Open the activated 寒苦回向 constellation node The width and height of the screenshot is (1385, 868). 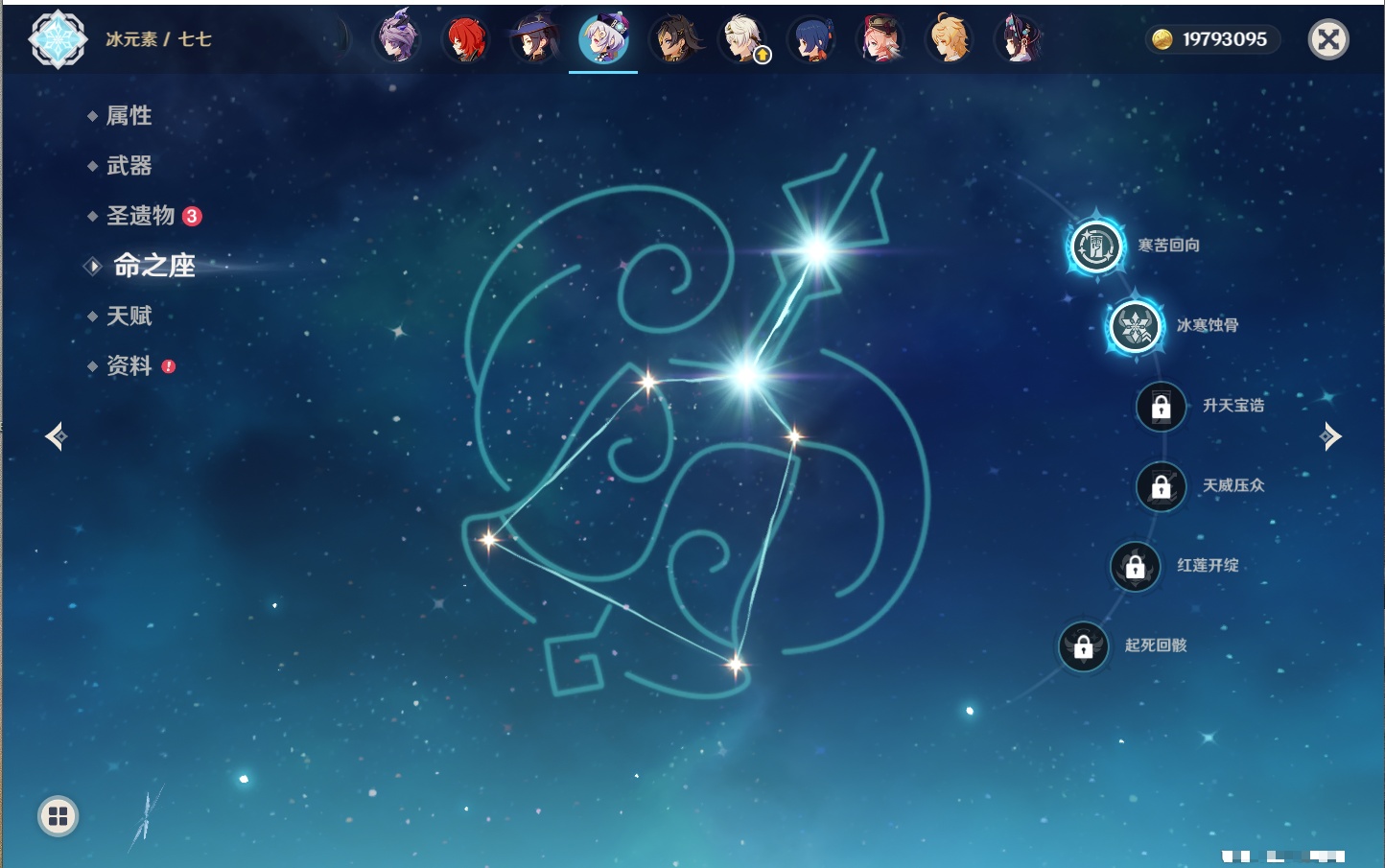(x=1095, y=246)
